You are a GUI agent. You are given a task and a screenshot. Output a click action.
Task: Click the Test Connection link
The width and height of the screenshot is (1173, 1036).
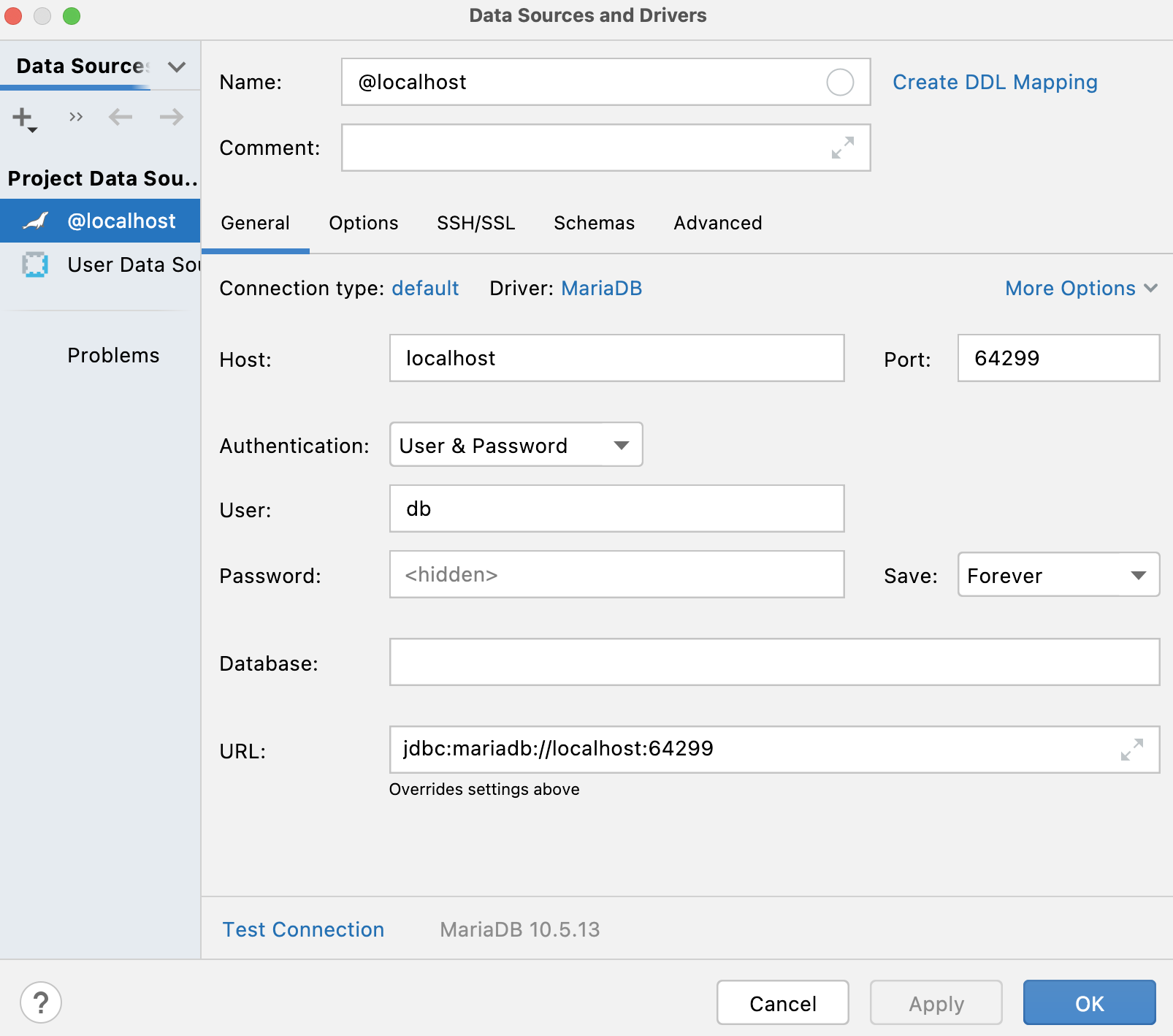pyautogui.click(x=303, y=929)
